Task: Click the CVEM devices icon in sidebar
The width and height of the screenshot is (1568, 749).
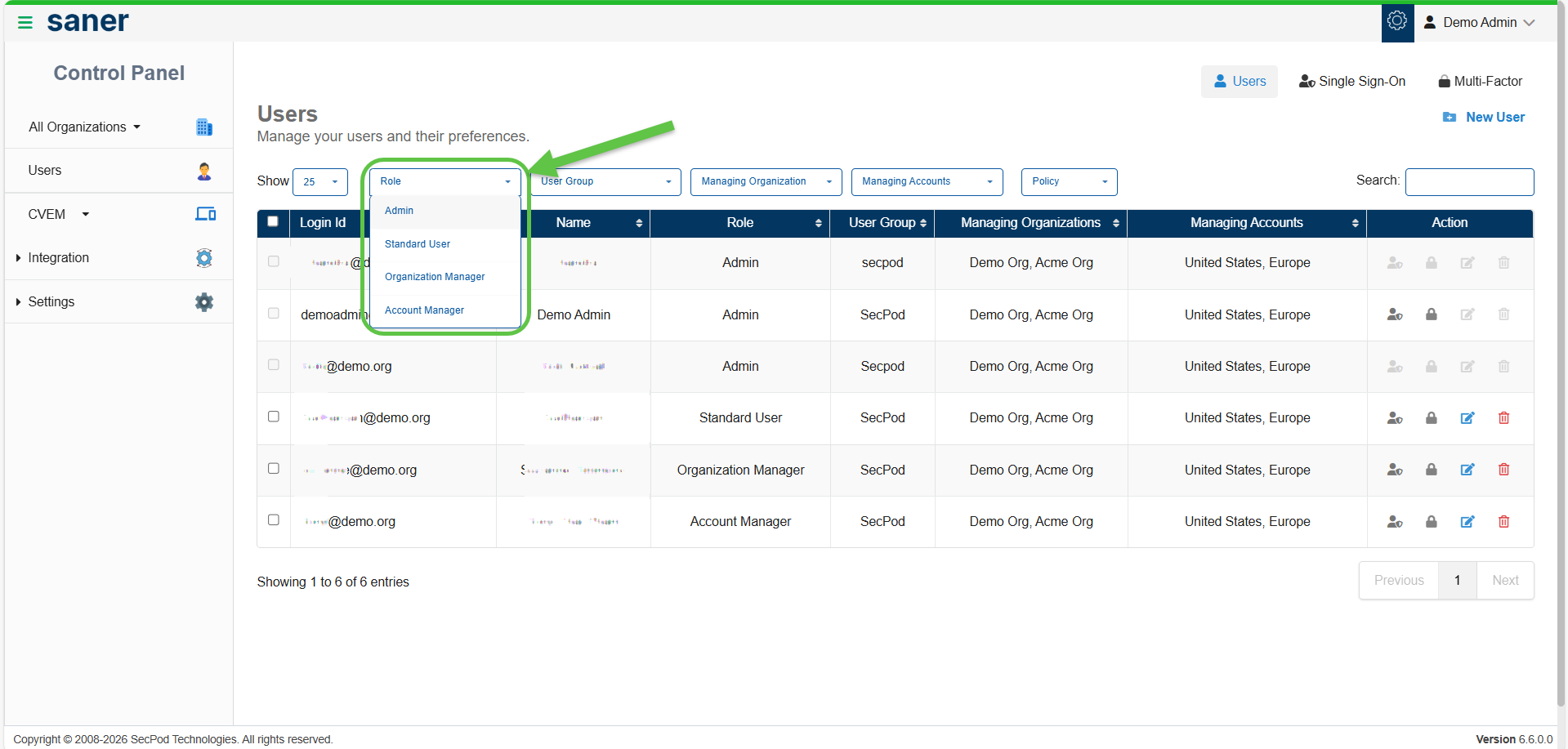Action: coord(205,214)
